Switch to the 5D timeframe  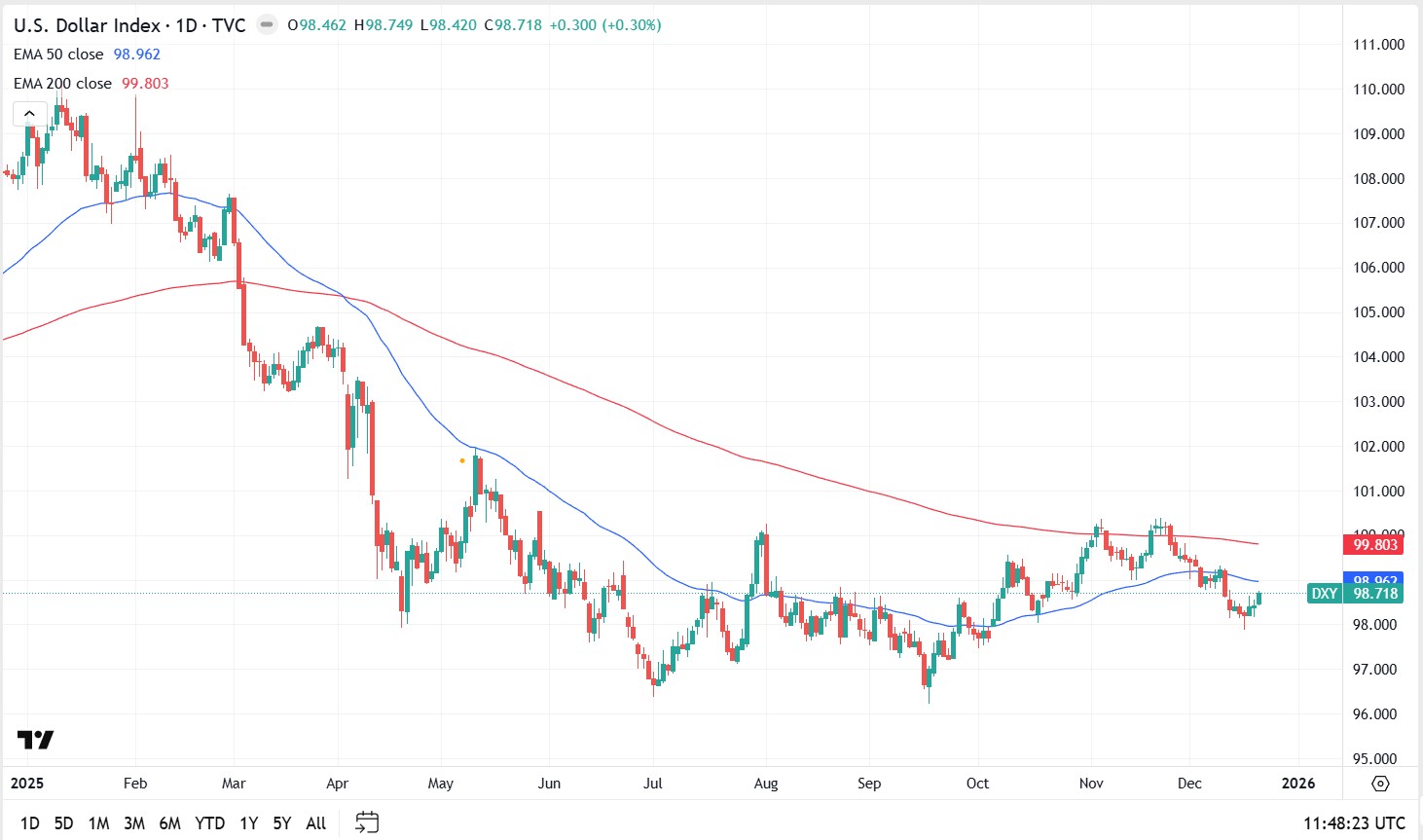point(63,822)
